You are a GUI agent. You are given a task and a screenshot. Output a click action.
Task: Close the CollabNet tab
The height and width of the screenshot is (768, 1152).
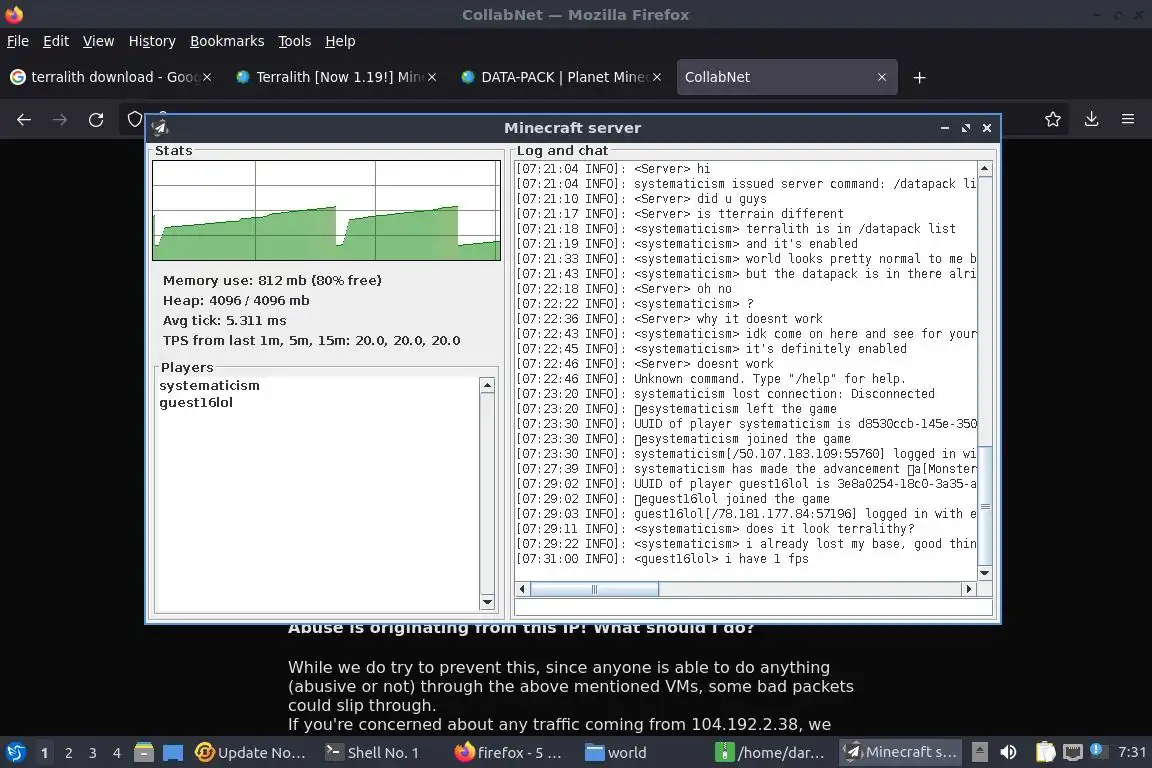(x=882, y=77)
